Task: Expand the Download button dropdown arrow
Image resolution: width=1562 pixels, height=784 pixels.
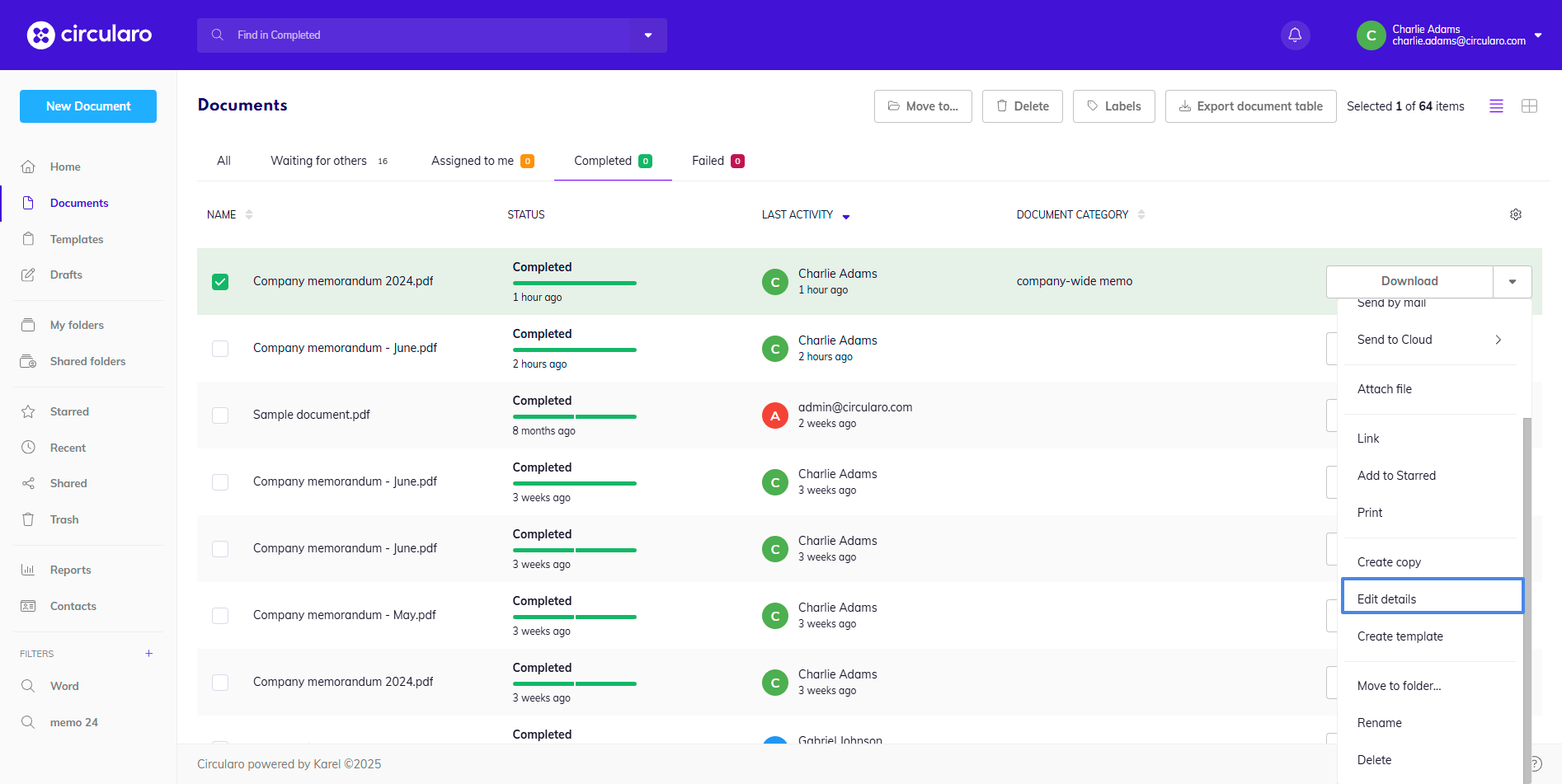Action: click(x=1513, y=281)
